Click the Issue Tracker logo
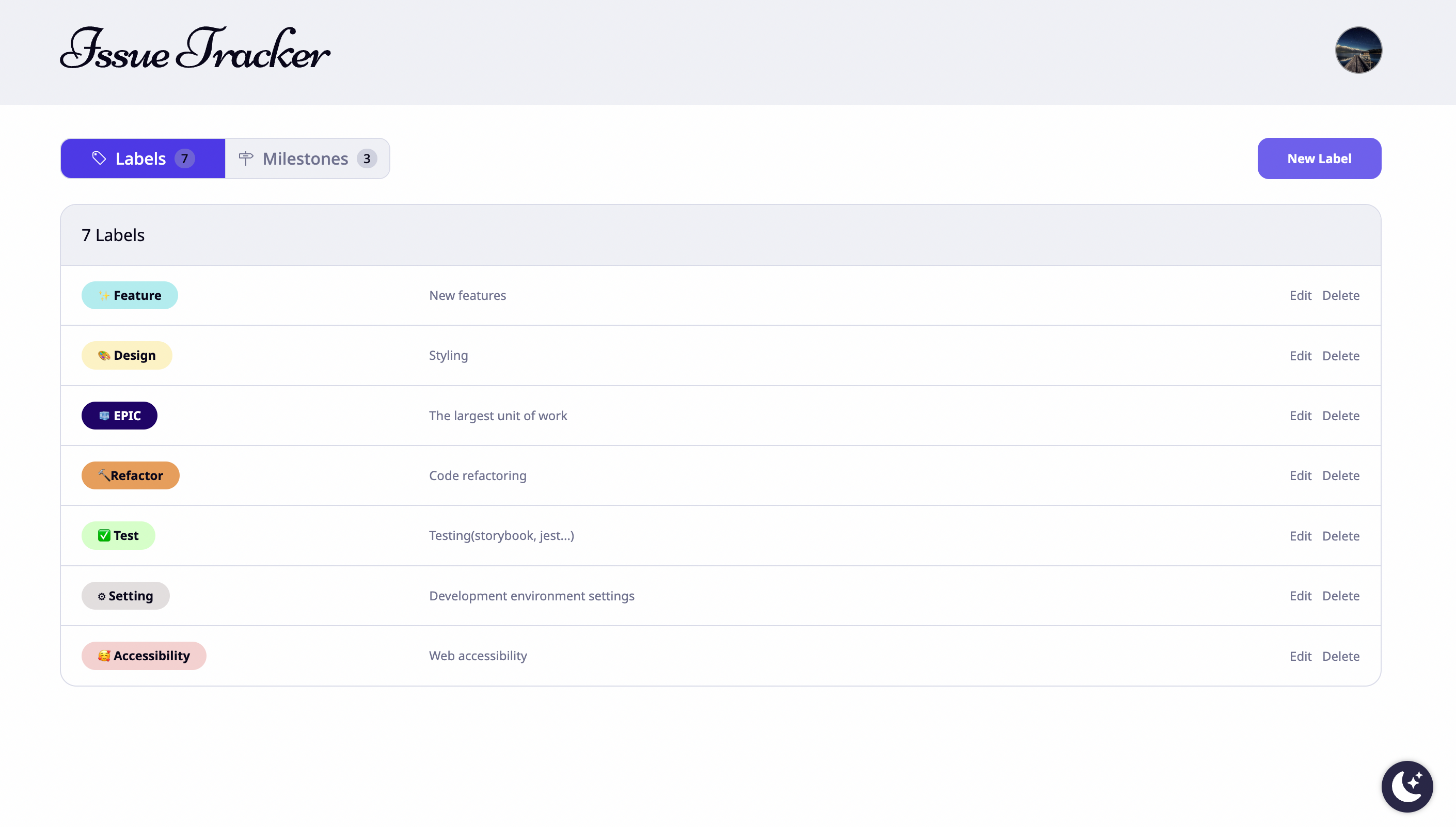 [x=195, y=50]
